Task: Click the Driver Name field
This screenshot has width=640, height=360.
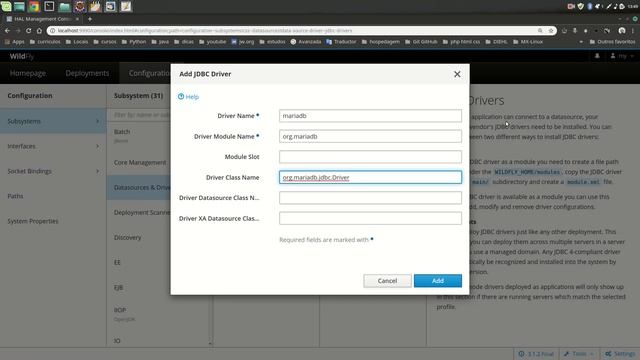Action: point(370,116)
